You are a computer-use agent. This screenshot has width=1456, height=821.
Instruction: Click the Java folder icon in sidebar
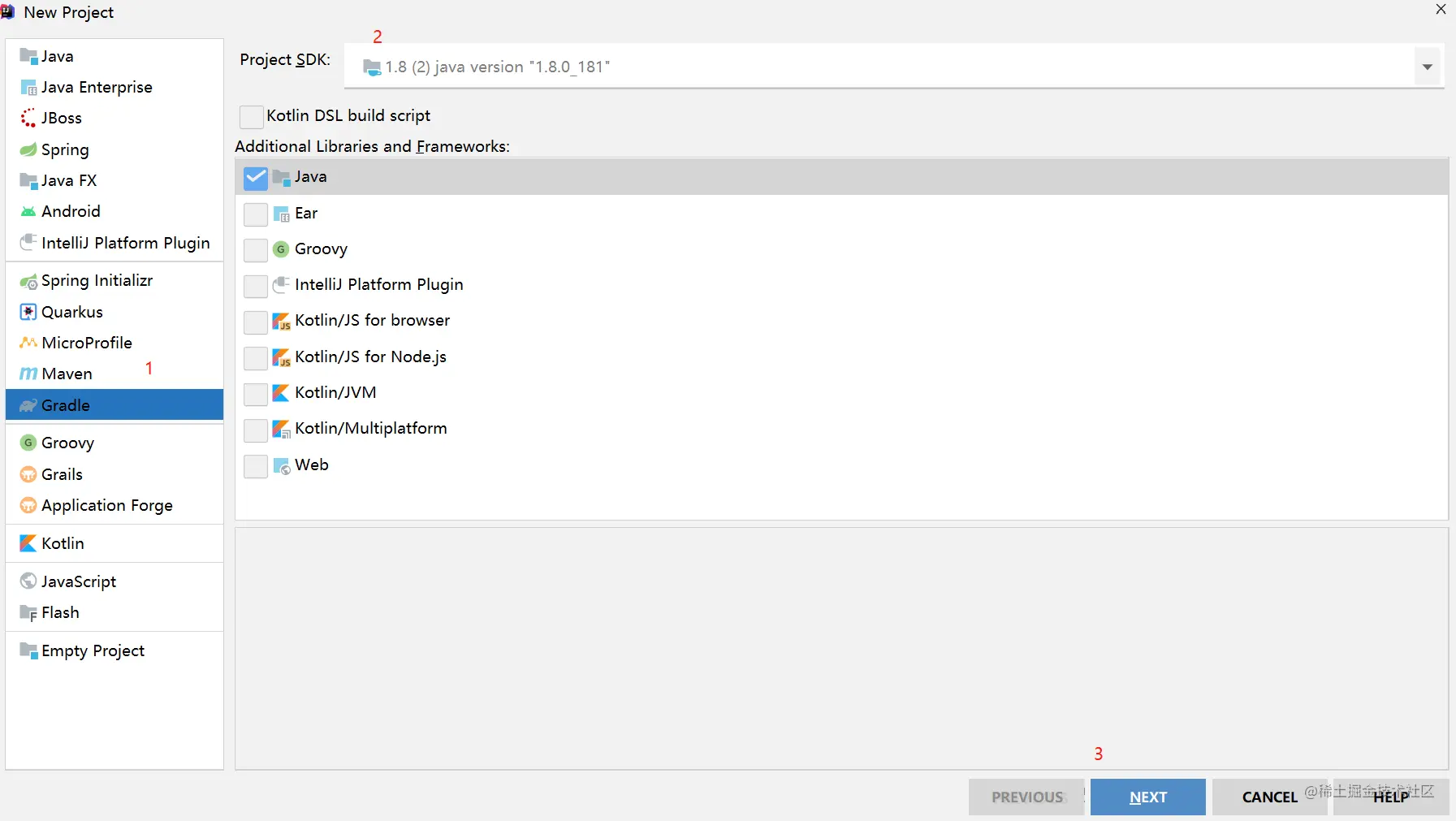point(28,56)
